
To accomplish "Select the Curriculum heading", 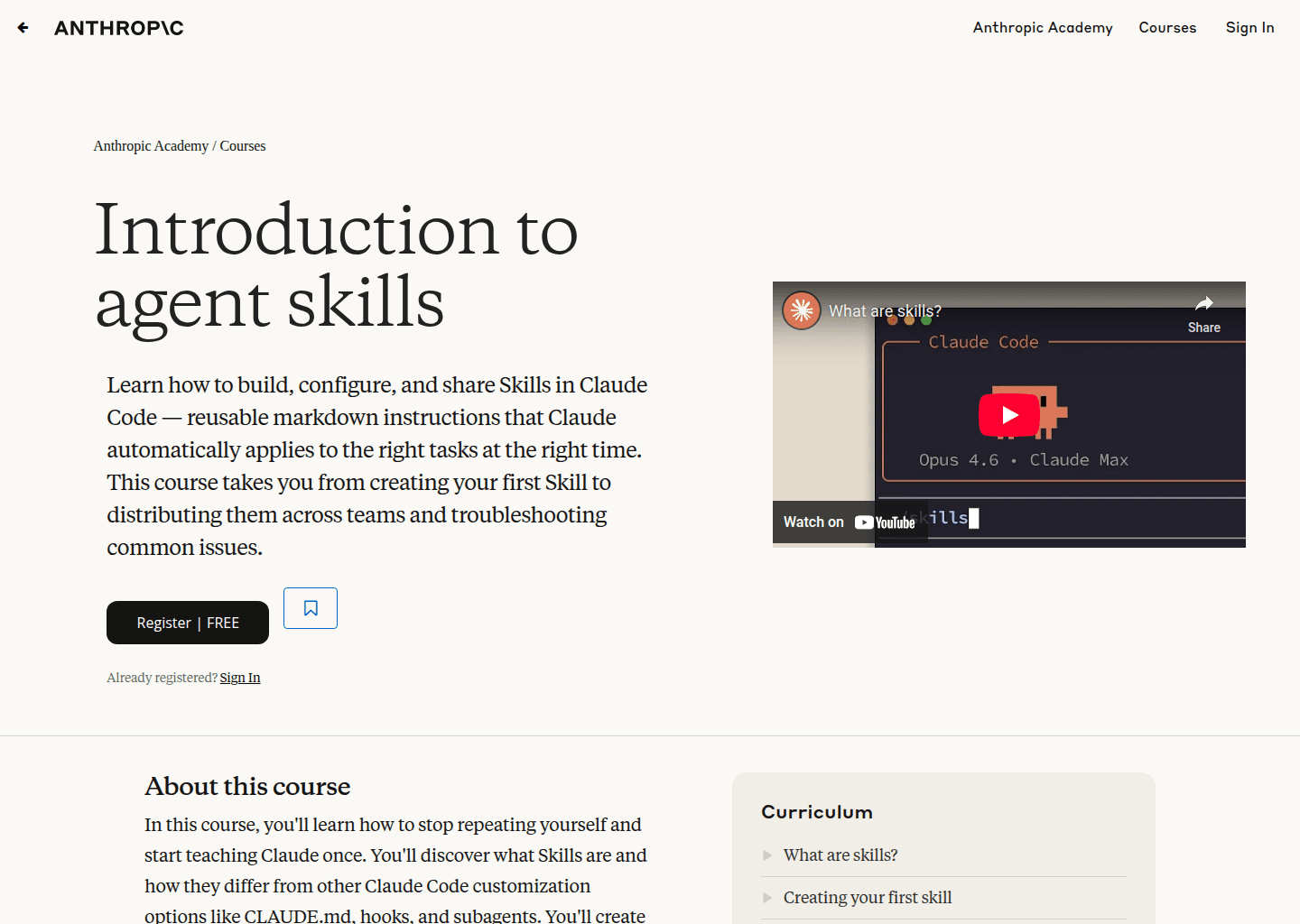I will pyautogui.click(x=817, y=812).
